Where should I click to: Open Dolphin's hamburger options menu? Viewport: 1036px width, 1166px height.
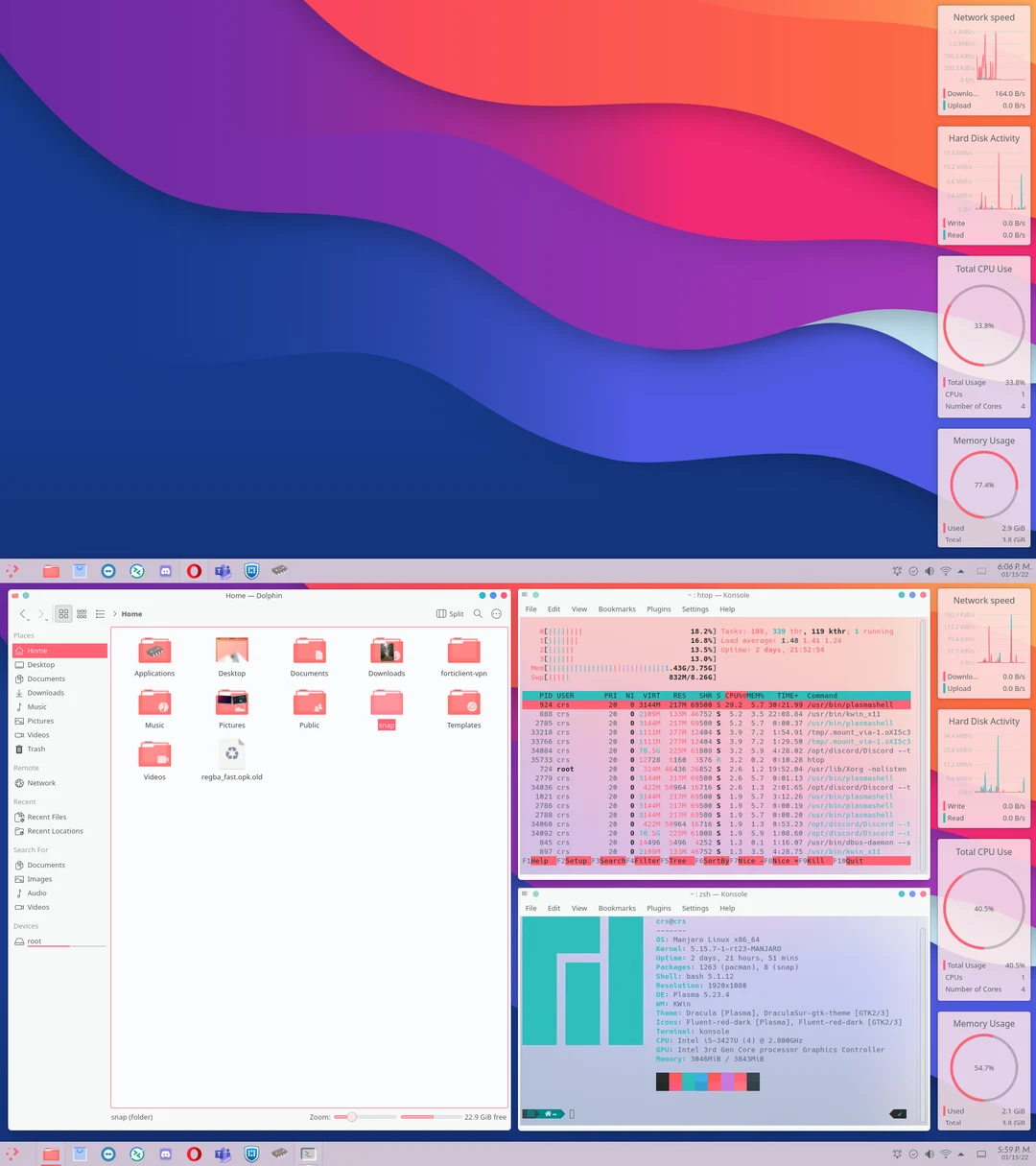pos(496,613)
